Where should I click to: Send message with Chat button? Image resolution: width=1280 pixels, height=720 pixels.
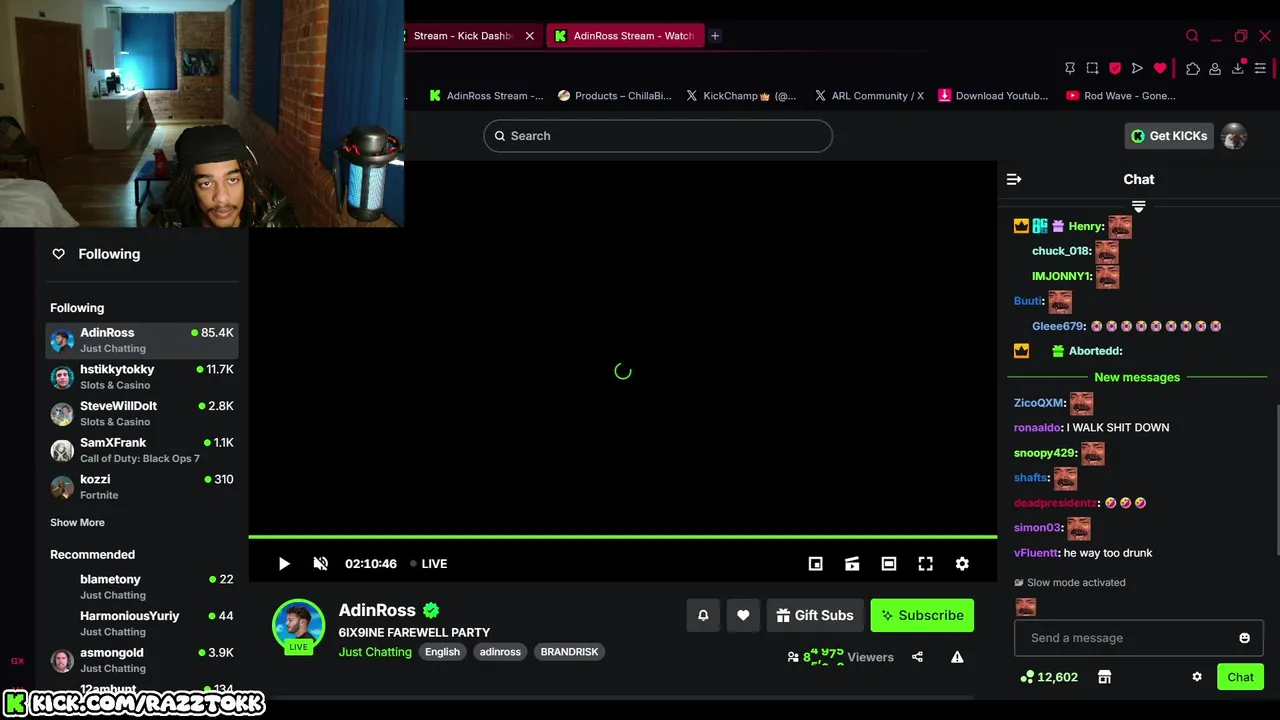click(1240, 677)
